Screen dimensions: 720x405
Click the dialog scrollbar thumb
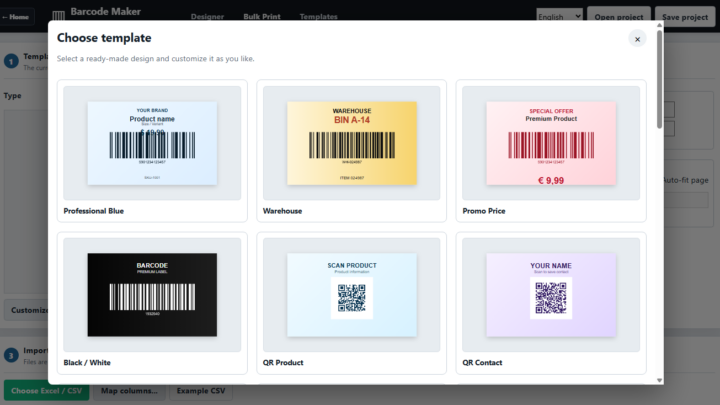pos(659,79)
